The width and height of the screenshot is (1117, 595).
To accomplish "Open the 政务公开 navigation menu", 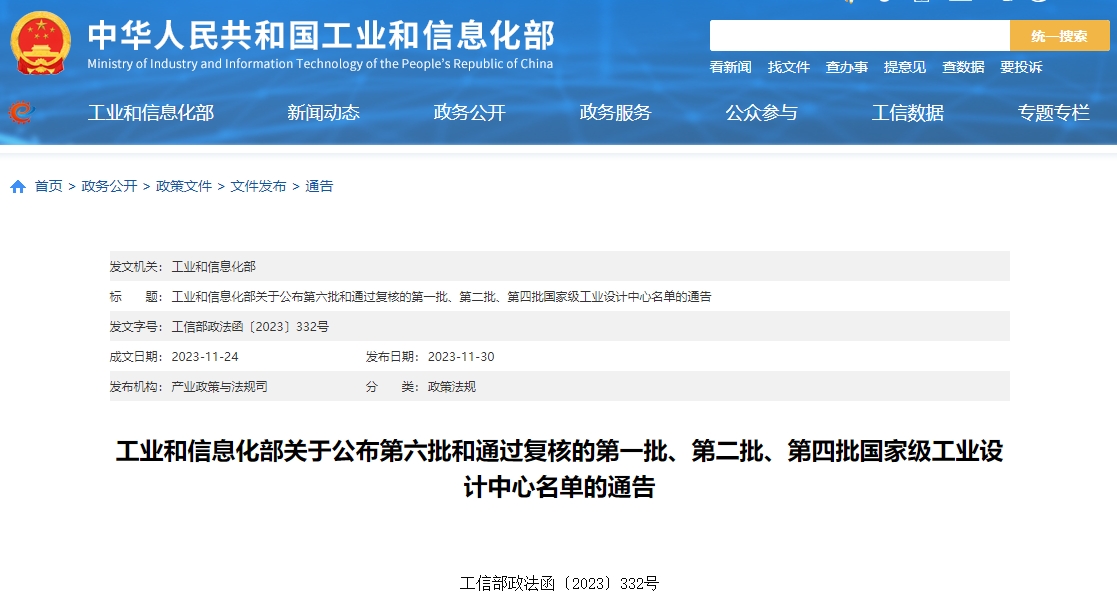I will pyautogui.click(x=469, y=113).
